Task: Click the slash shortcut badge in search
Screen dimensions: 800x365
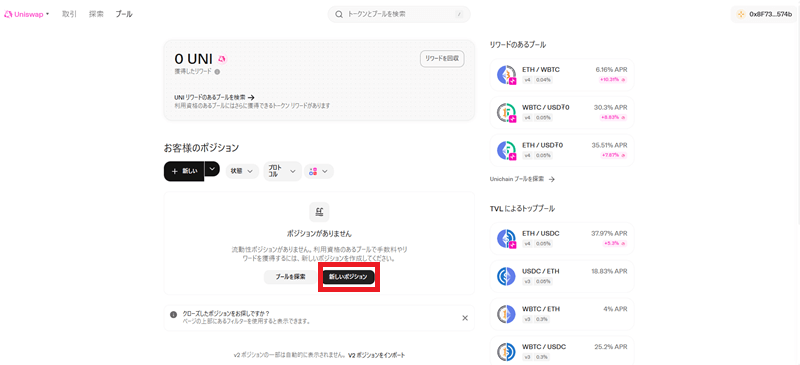Action: point(459,14)
